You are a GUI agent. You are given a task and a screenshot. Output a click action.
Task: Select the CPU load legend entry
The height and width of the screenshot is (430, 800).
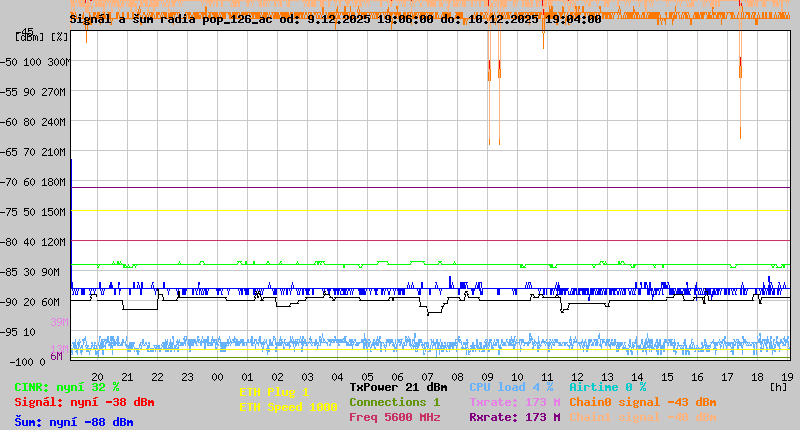click(x=511, y=387)
